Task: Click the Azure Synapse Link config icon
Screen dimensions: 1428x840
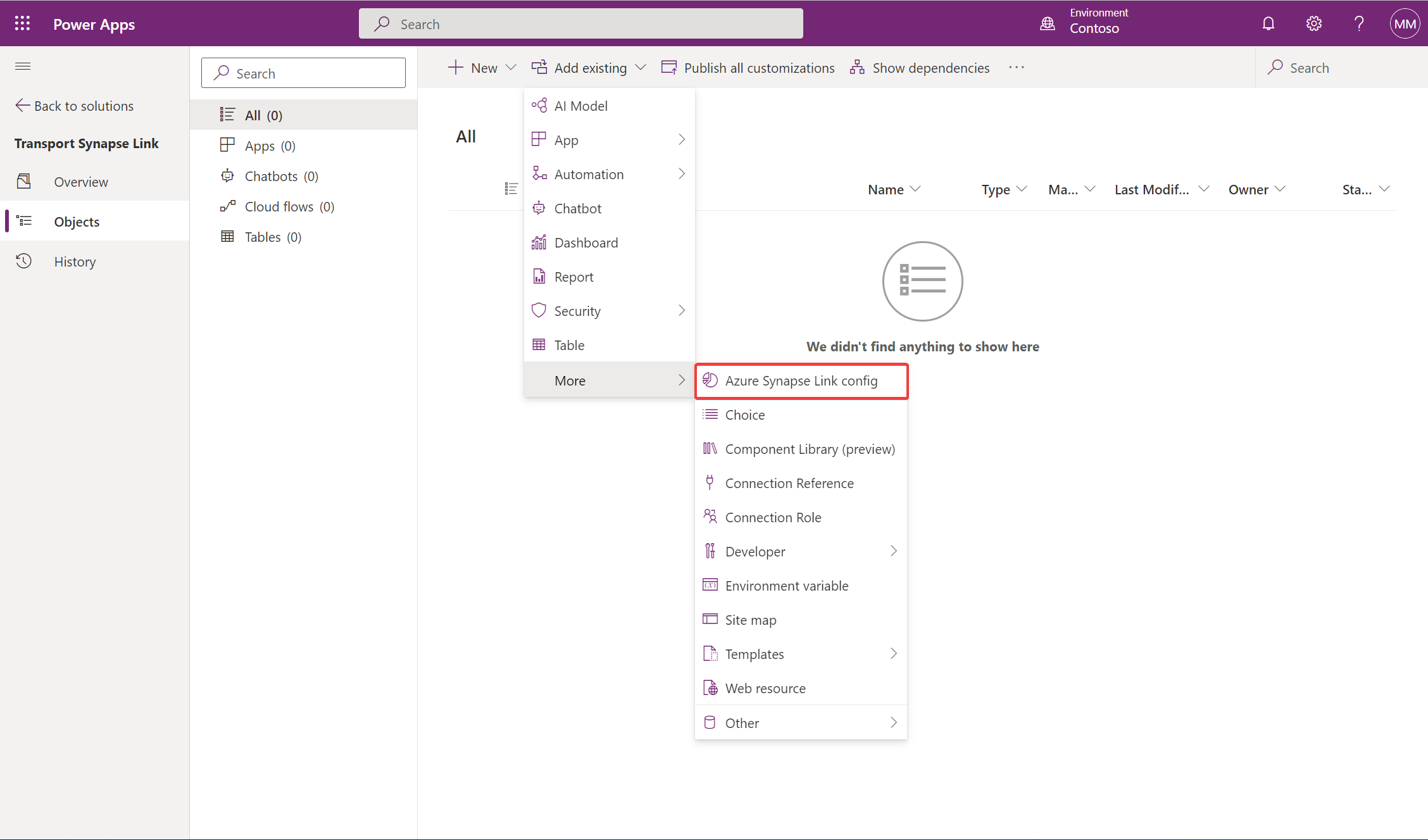Action: (x=710, y=380)
